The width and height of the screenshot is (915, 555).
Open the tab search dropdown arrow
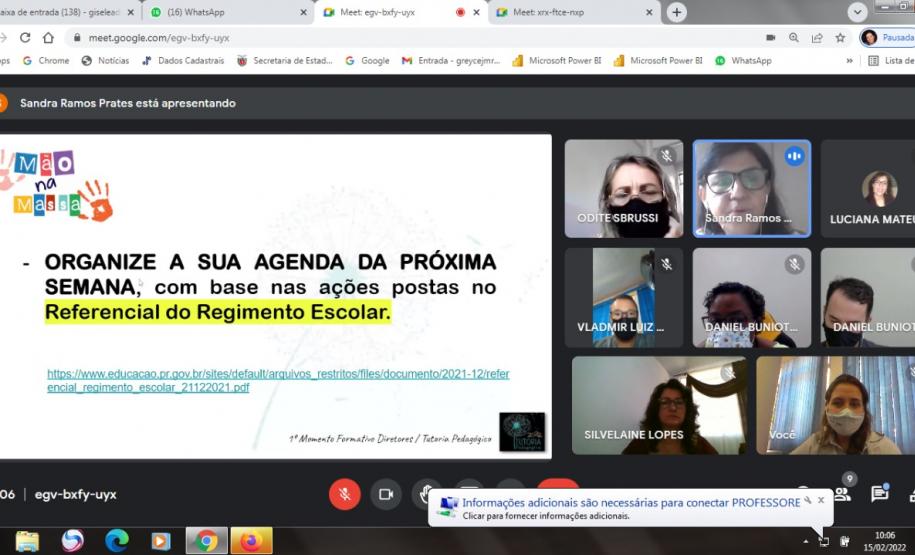click(857, 12)
